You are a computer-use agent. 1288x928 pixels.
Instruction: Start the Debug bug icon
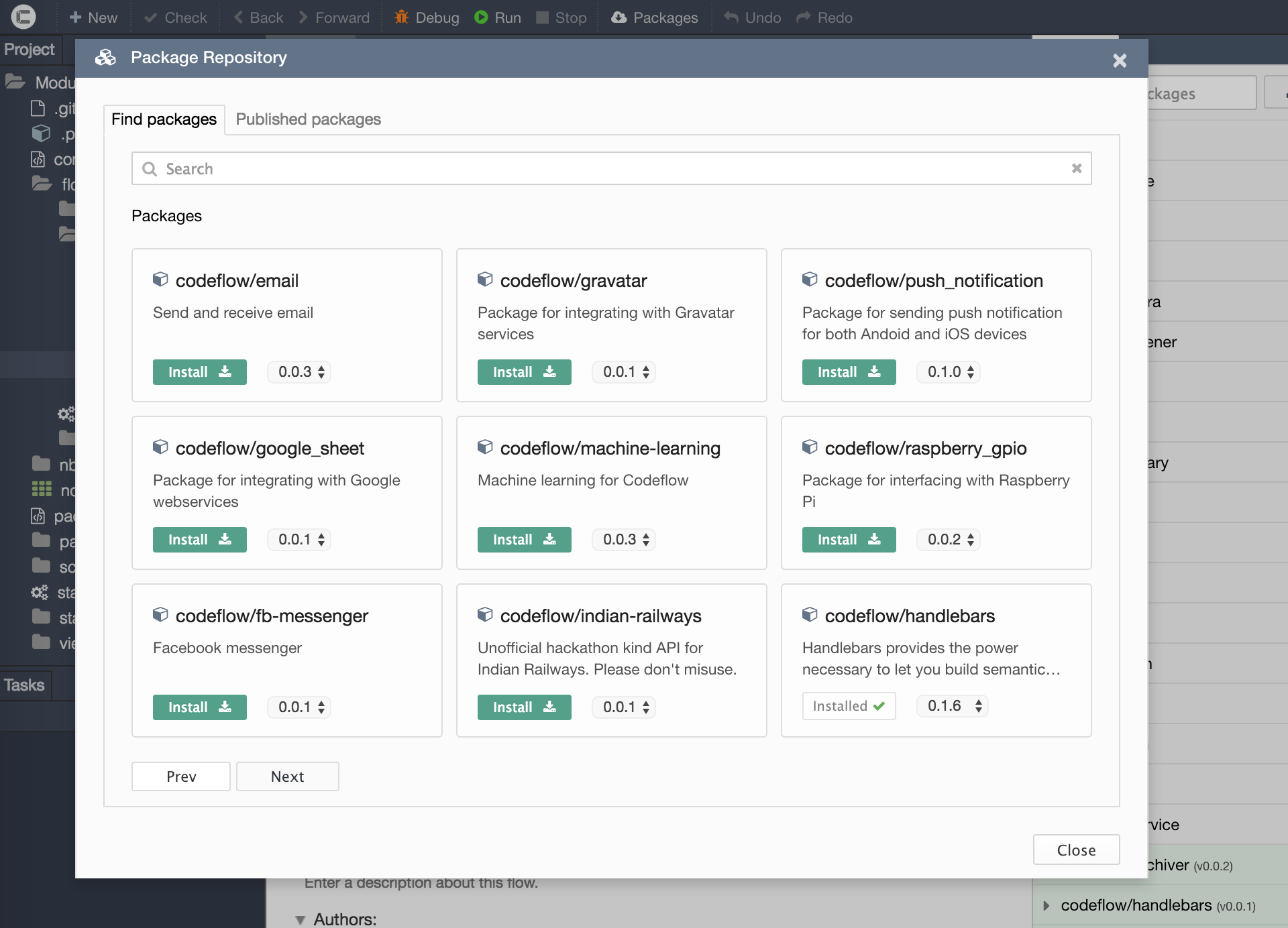click(x=401, y=17)
